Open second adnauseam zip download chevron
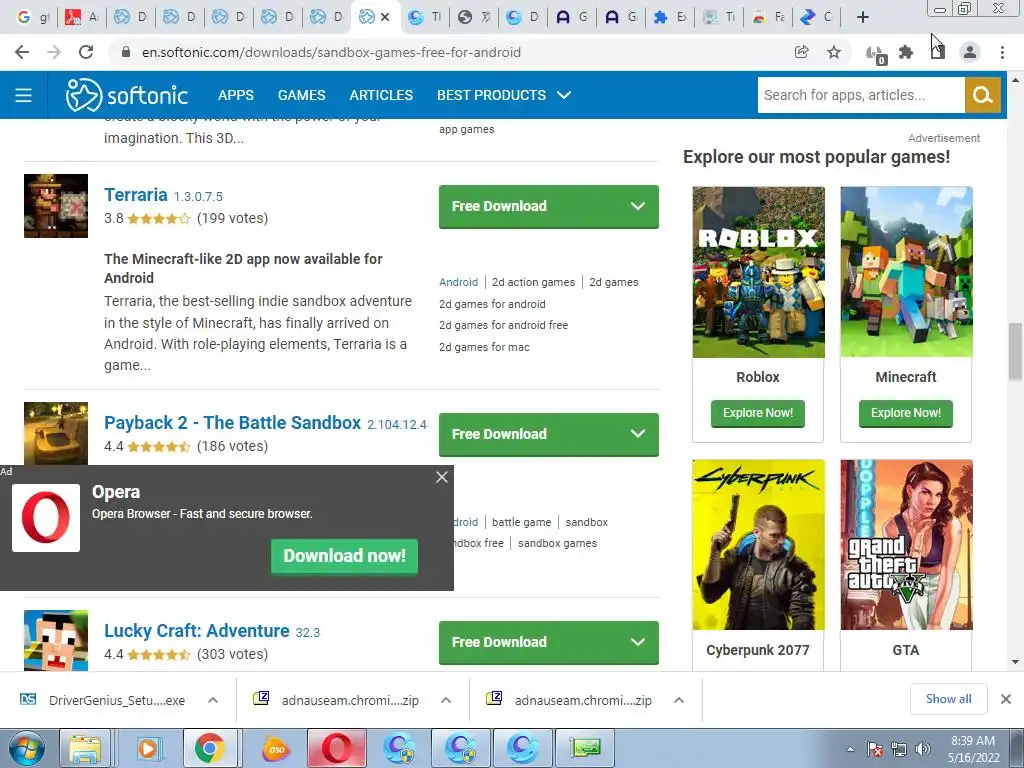The height and width of the screenshot is (768, 1024). 679,700
